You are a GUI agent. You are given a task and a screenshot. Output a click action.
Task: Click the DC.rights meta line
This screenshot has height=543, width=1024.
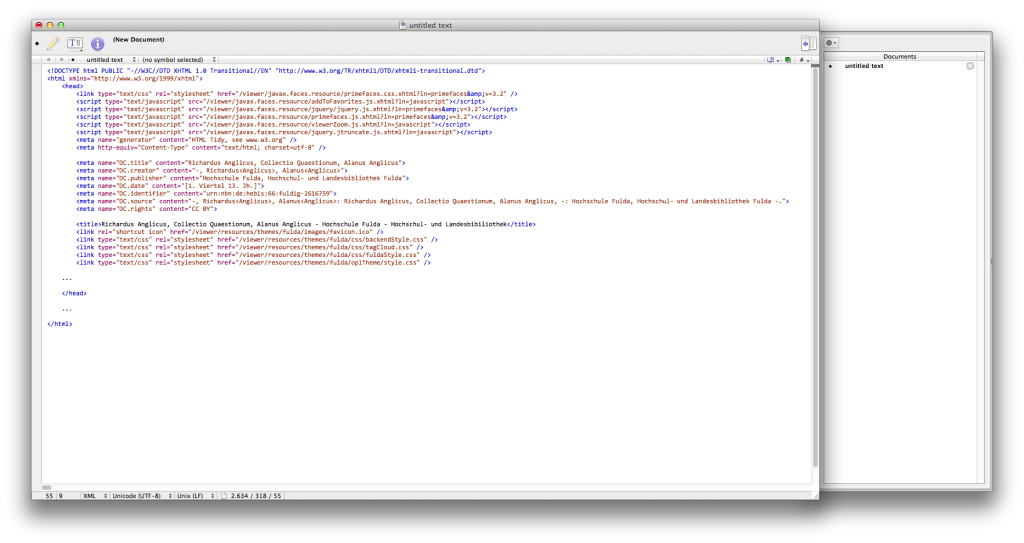[x=146, y=209]
